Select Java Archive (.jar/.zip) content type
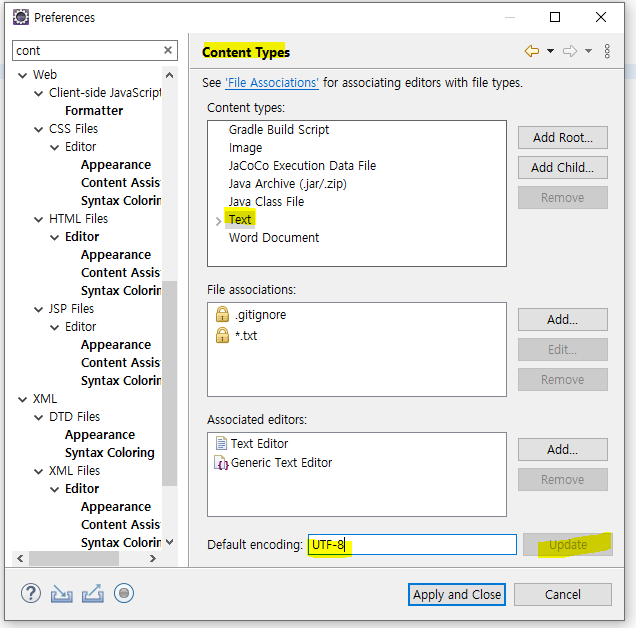Screen dimensions: 636x628 [288, 184]
